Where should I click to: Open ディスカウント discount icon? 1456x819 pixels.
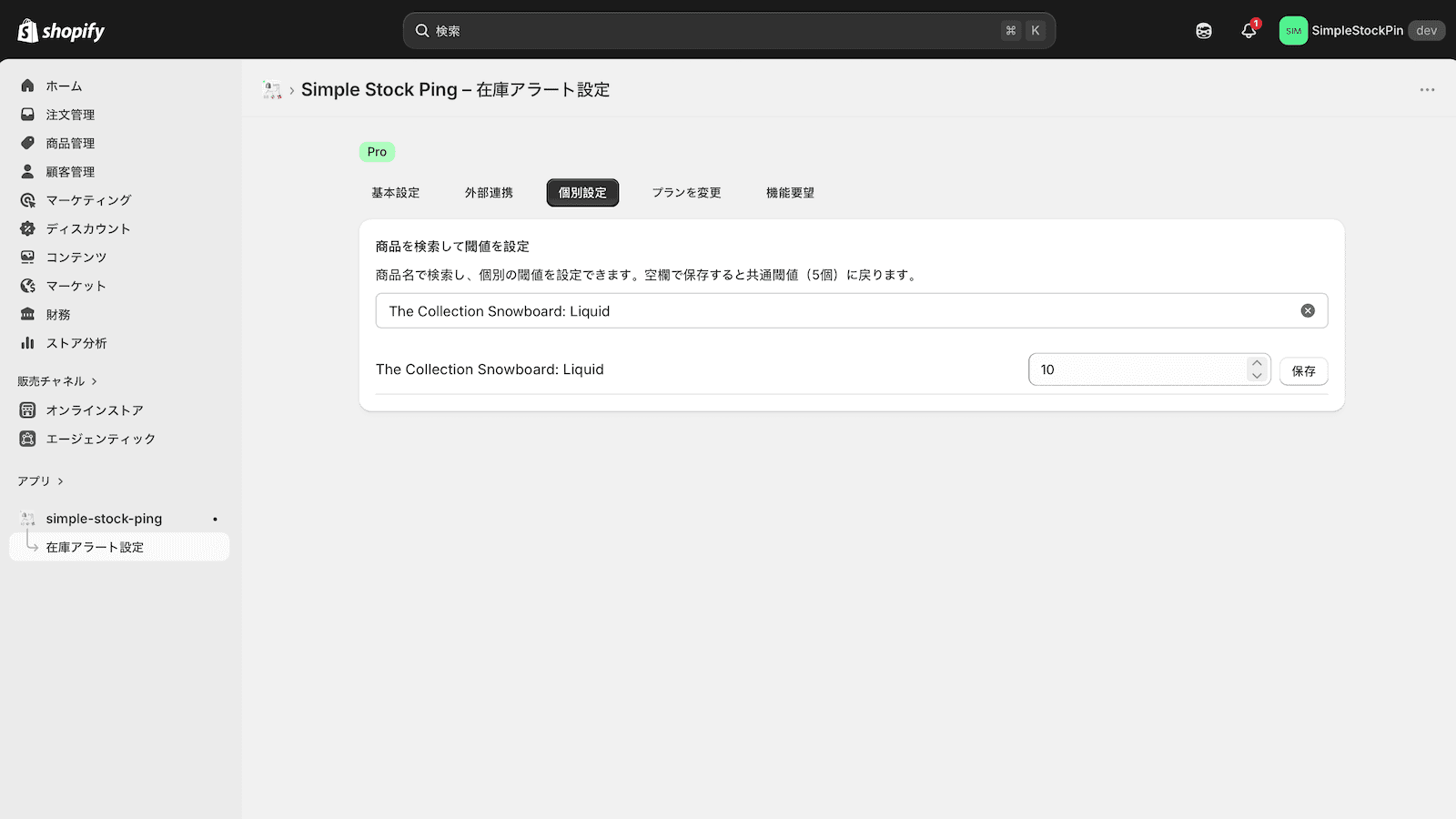point(27,228)
